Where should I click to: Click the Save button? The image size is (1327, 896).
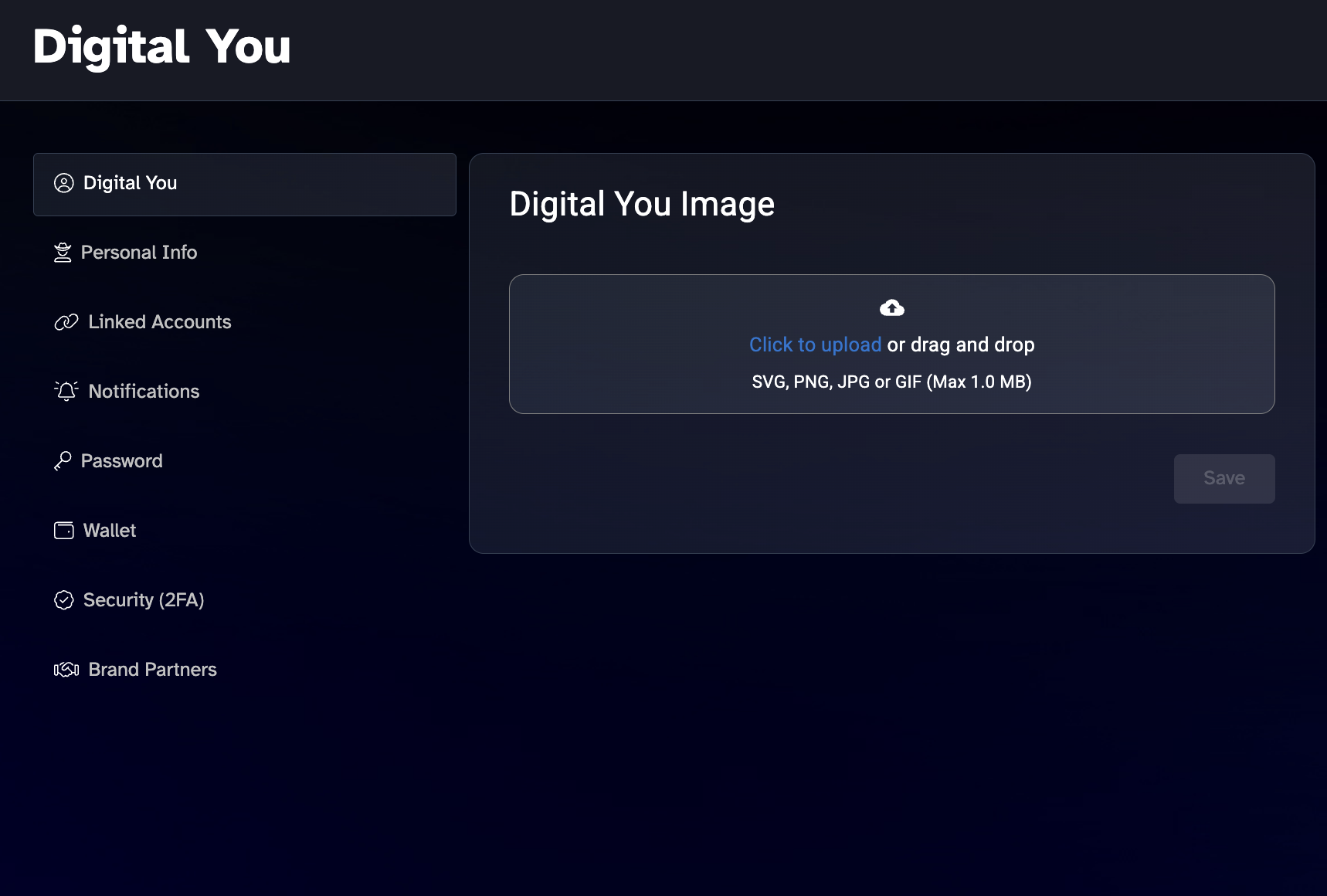[x=1224, y=479]
